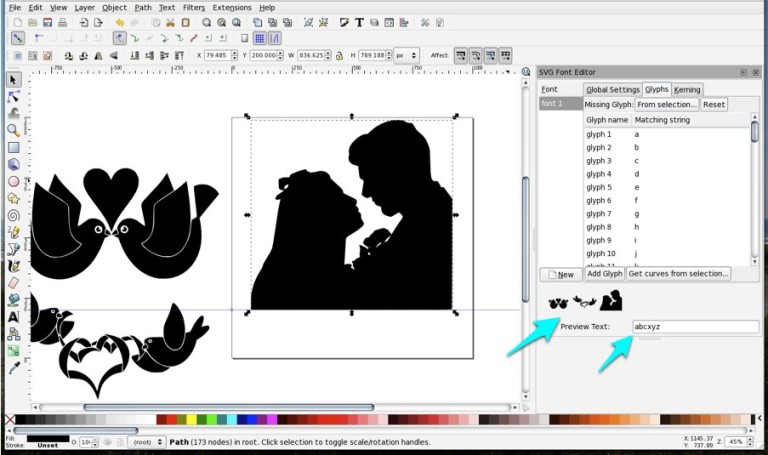Select the Connector diagram tool
Screen dimensions: 768x455
[x=14, y=334]
